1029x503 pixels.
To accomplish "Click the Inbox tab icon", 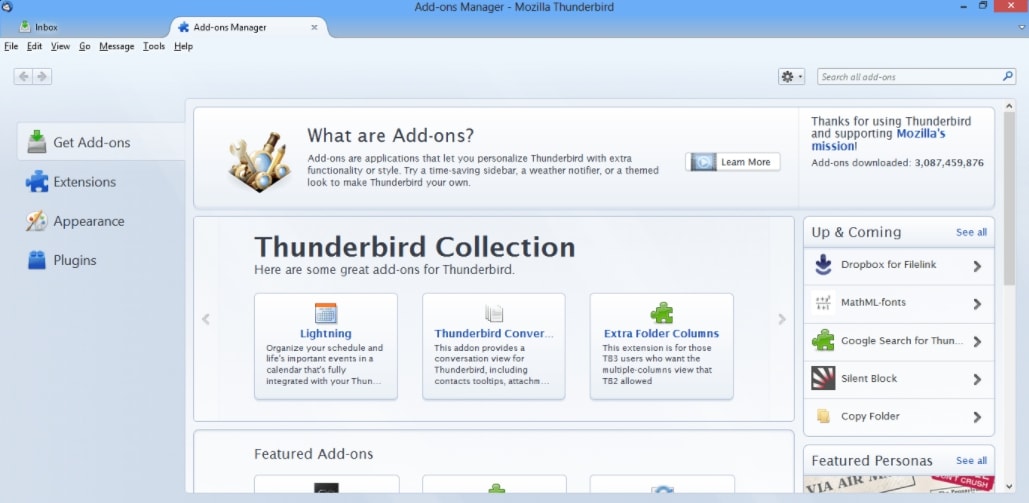I will click(x=25, y=26).
